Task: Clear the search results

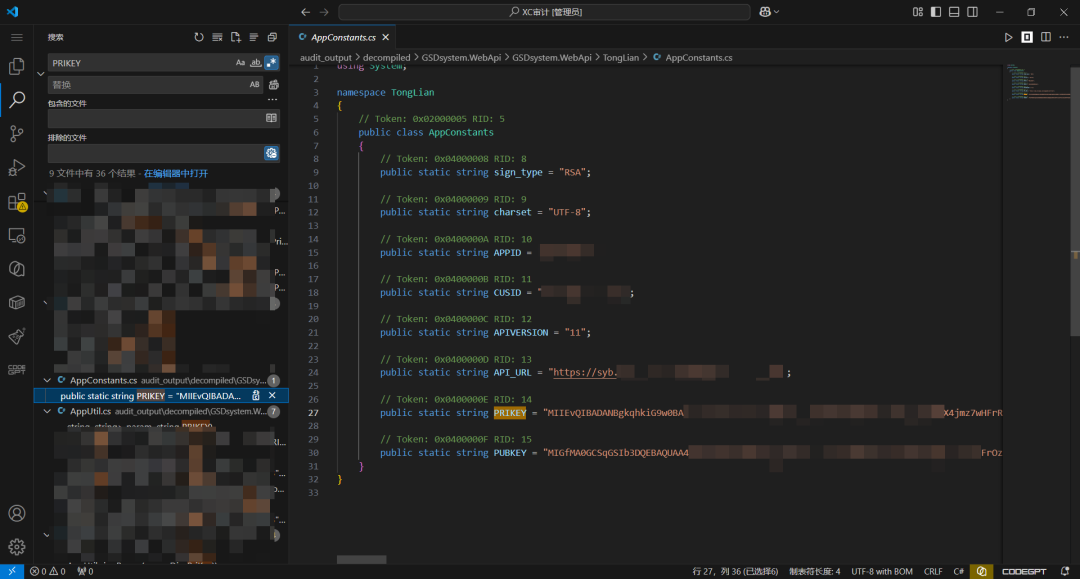Action: coord(218,37)
